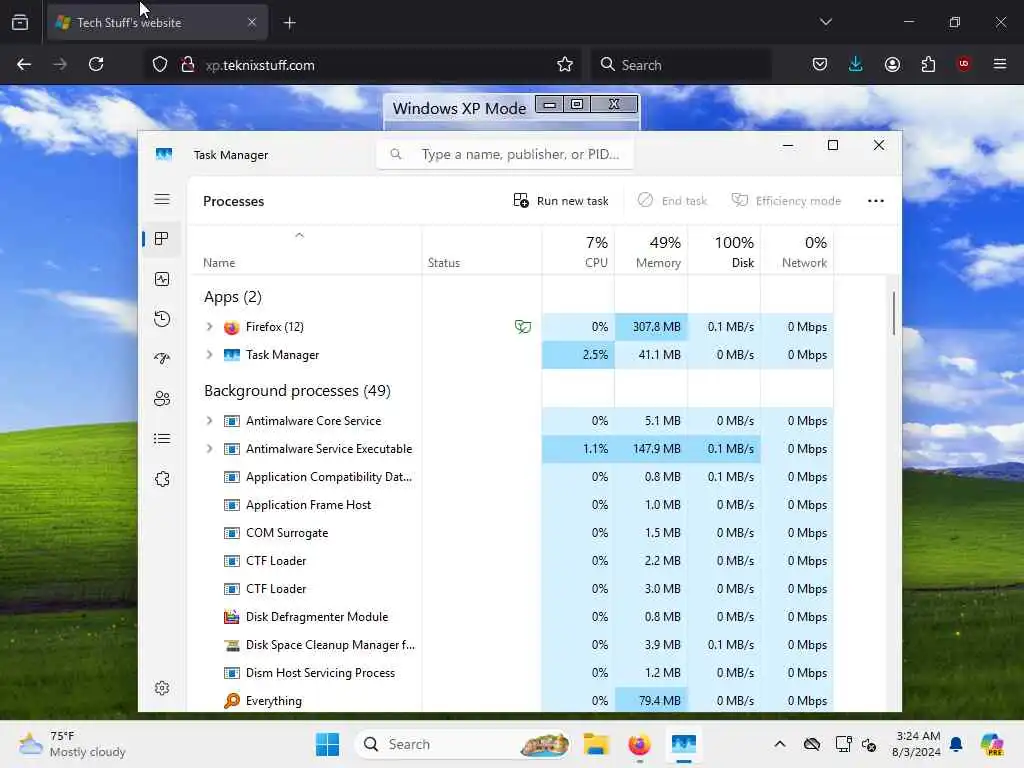This screenshot has height=768, width=1024.
Task: Click the Firefox reload page icon
Action: pos(96,64)
